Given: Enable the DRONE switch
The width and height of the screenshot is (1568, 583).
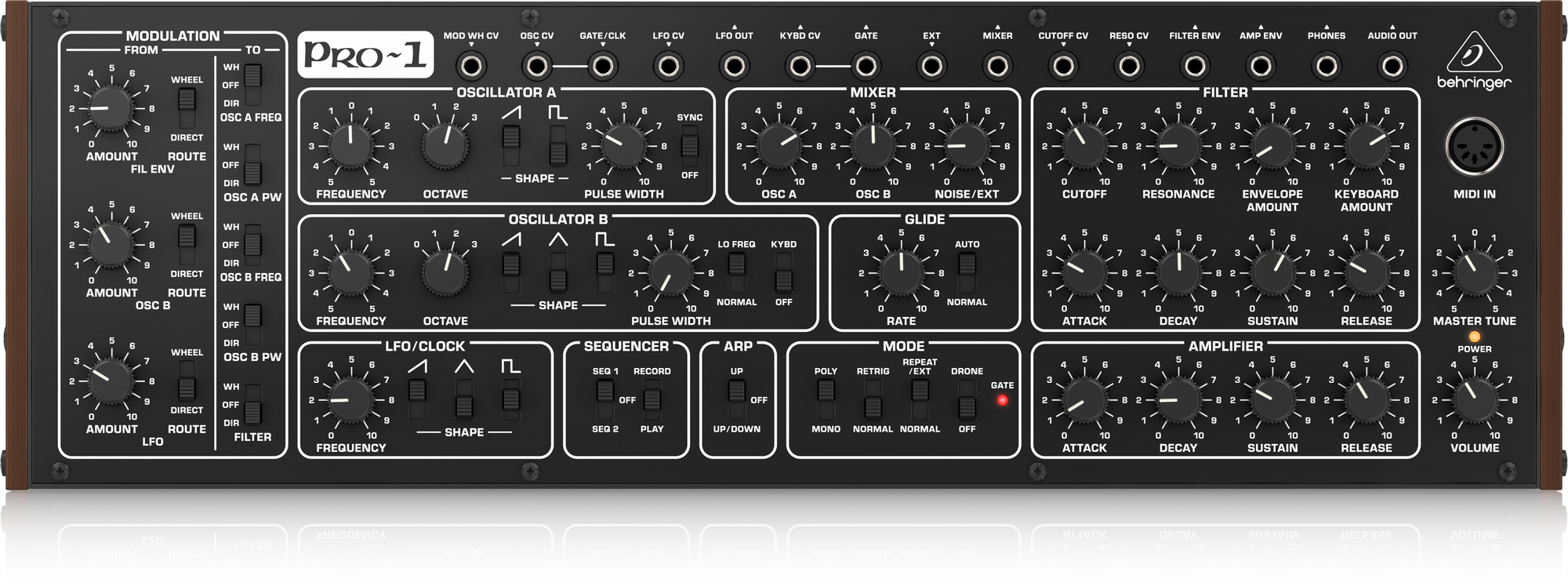Looking at the screenshot, I should tap(967, 399).
